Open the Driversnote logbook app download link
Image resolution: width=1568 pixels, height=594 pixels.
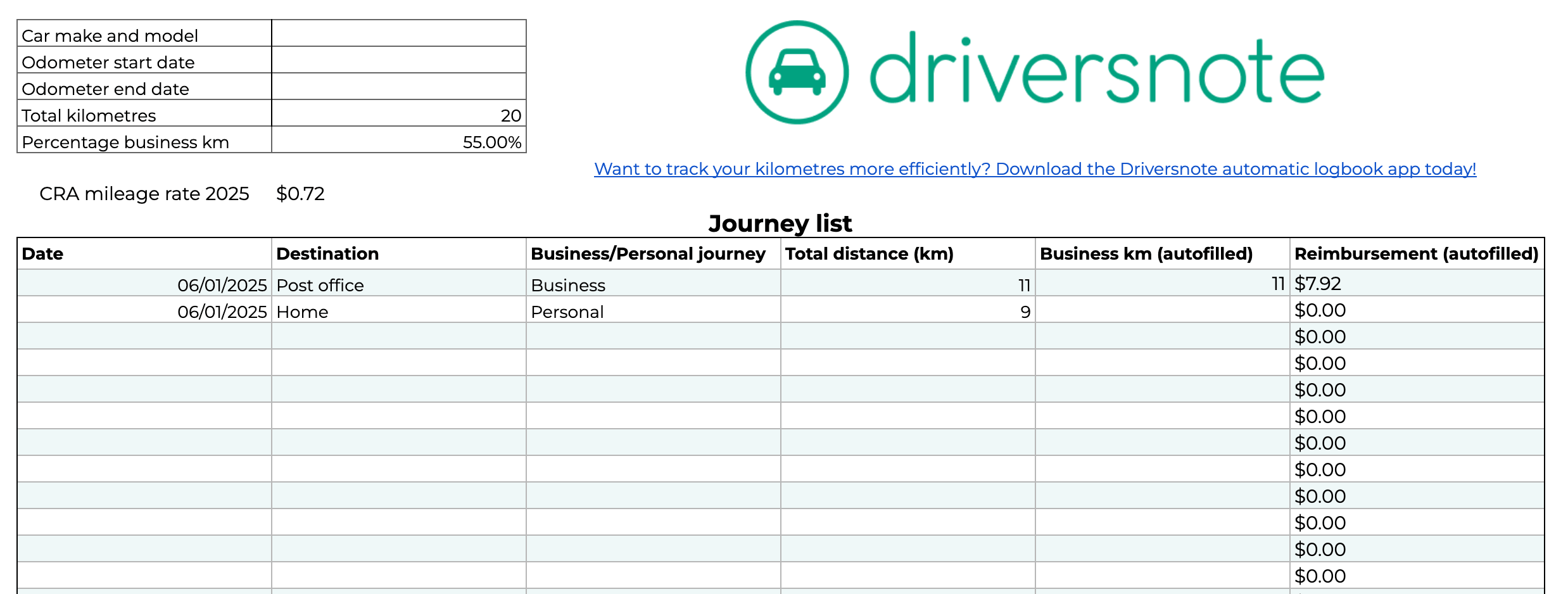[x=1035, y=169]
